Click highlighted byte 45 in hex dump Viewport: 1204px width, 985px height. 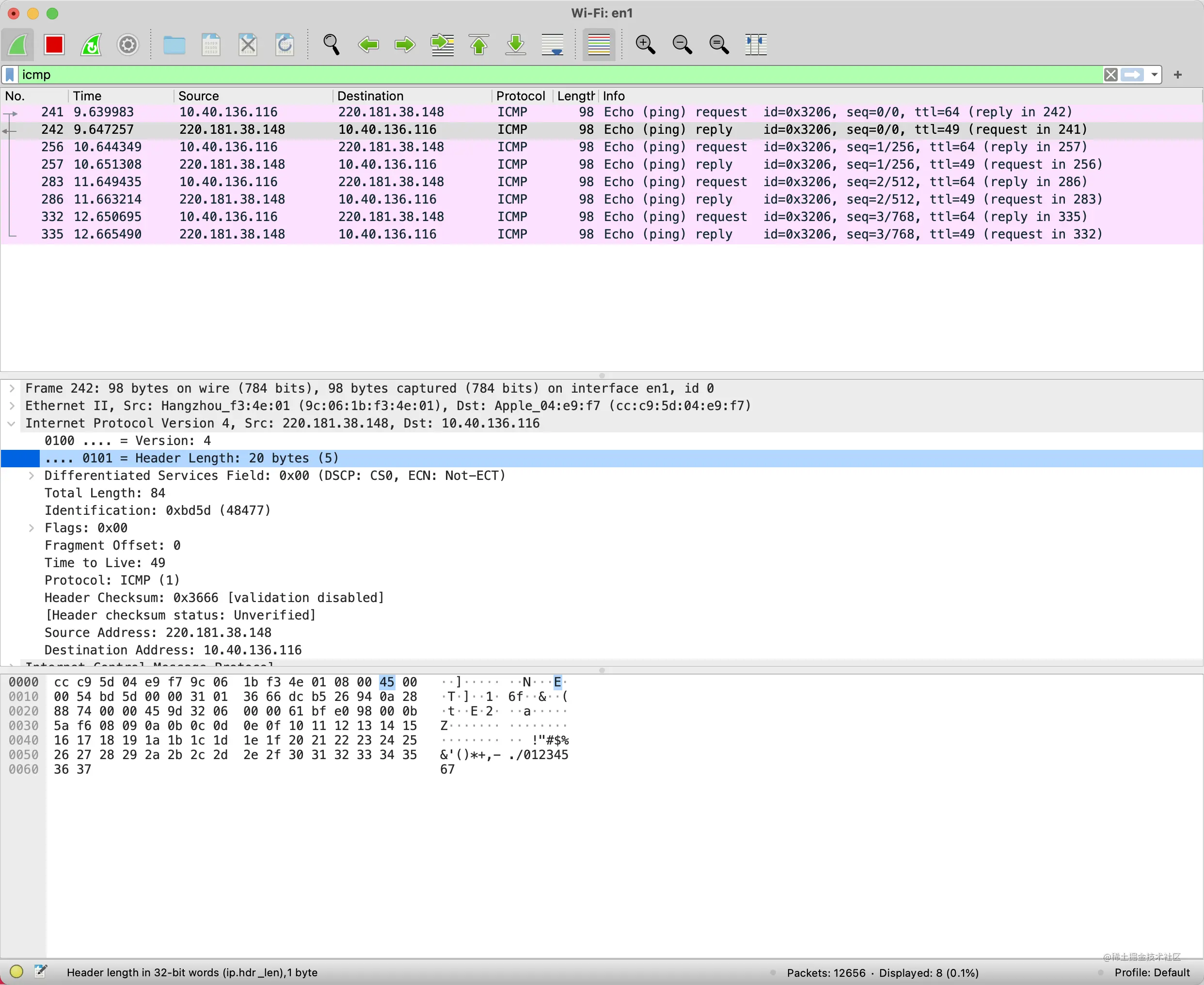[387, 682]
